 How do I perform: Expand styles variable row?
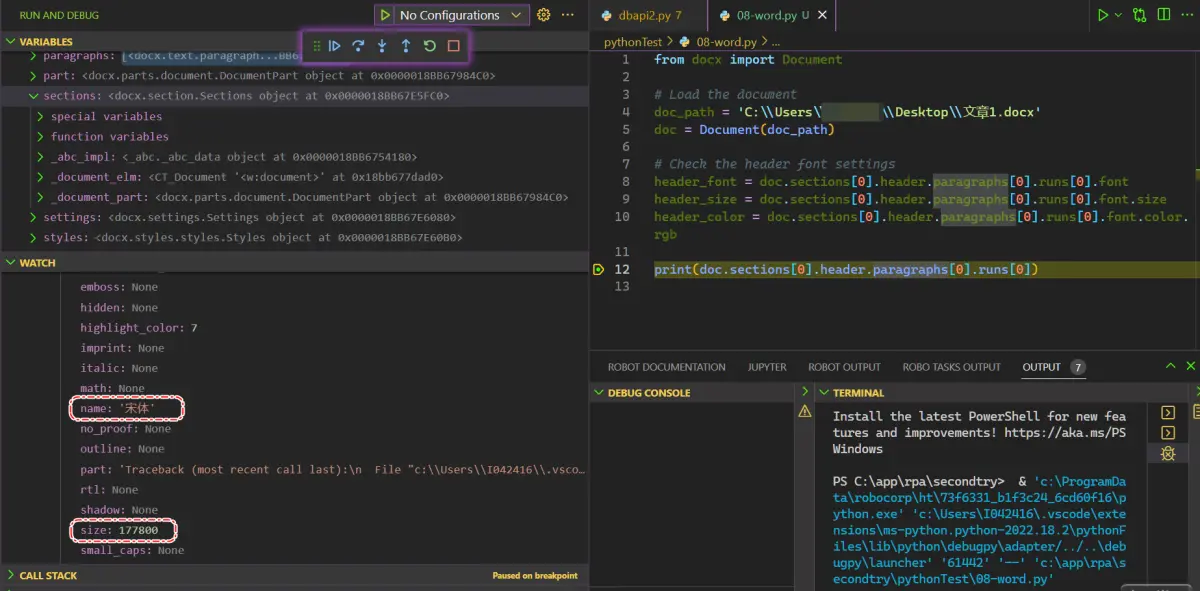pos(34,237)
